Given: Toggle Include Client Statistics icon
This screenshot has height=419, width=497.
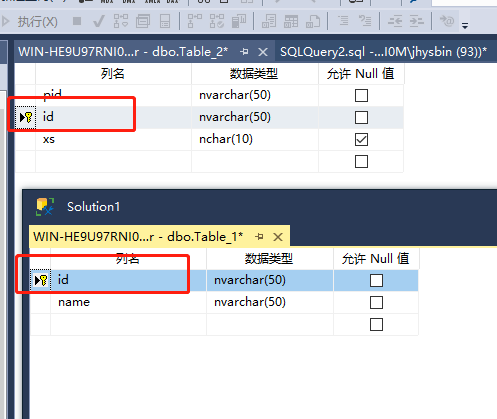Looking at the screenshot, I should coord(239,21).
